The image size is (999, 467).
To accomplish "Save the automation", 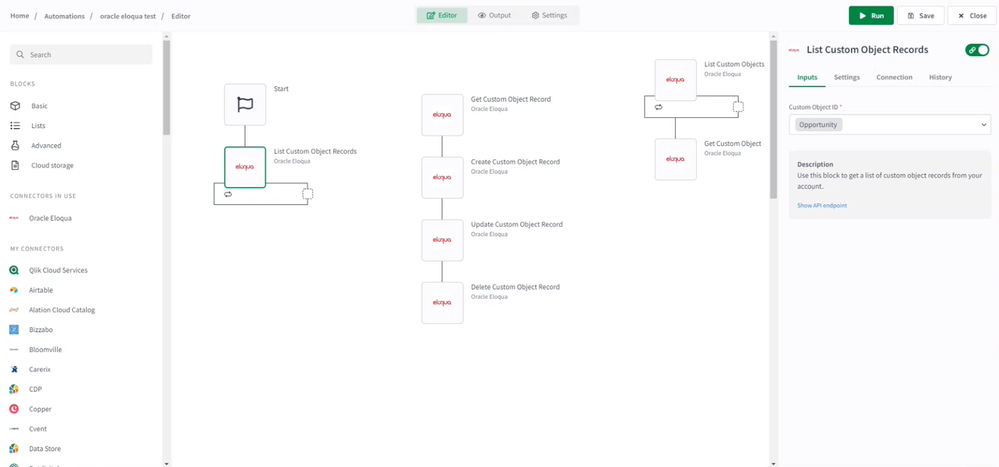I will [921, 15].
